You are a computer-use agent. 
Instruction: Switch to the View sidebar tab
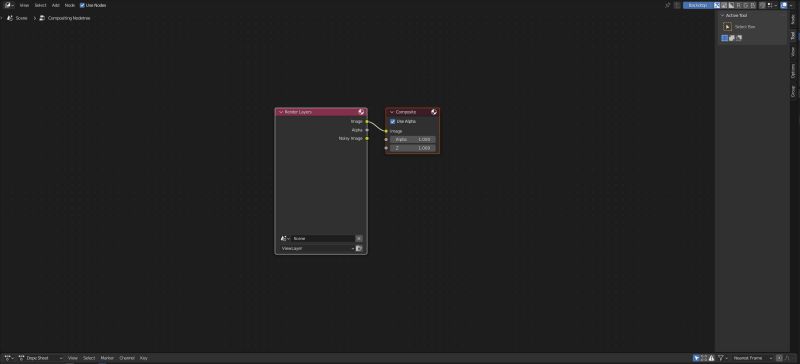click(793, 52)
